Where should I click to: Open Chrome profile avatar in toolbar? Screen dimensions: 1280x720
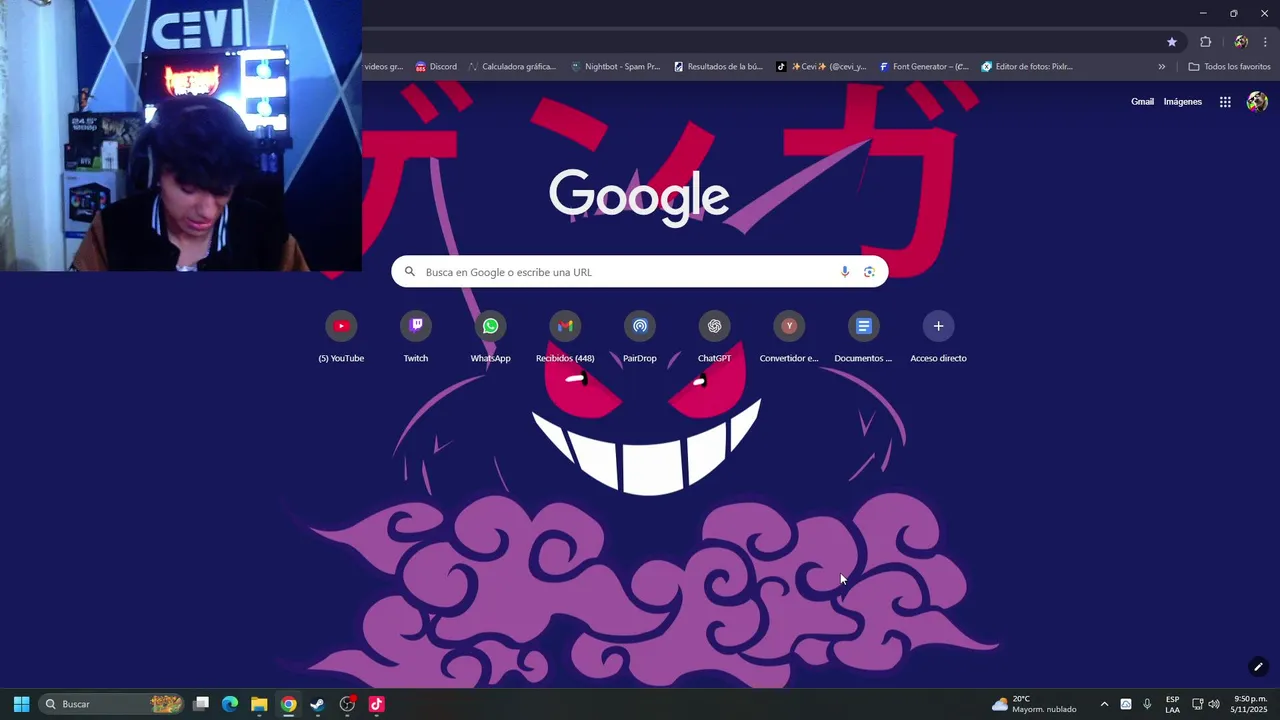point(1241,42)
